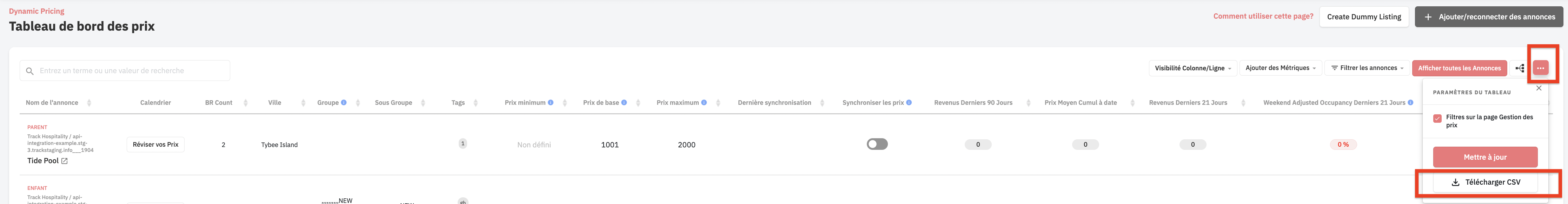The height and width of the screenshot is (204, 1568).
Task: Sort by Nom de l'annonce column arrows
Action: (89, 103)
